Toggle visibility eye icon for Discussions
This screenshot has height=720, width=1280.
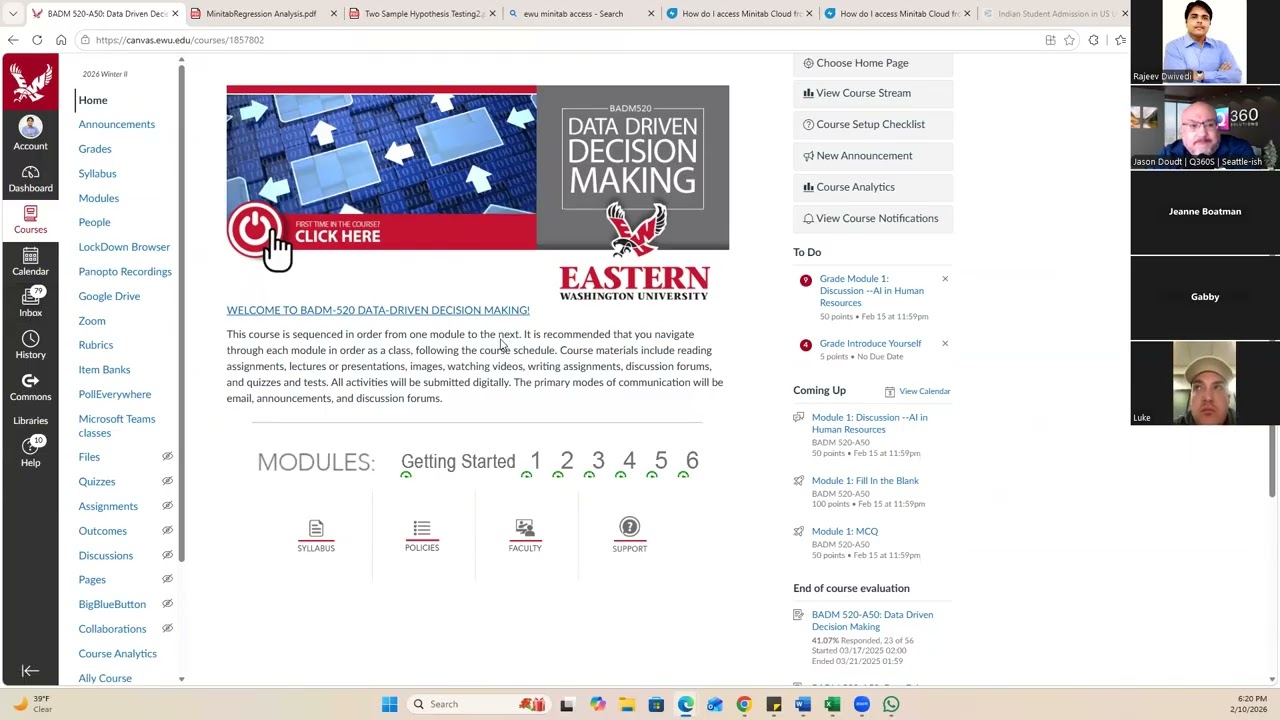(x=167, y=555)
